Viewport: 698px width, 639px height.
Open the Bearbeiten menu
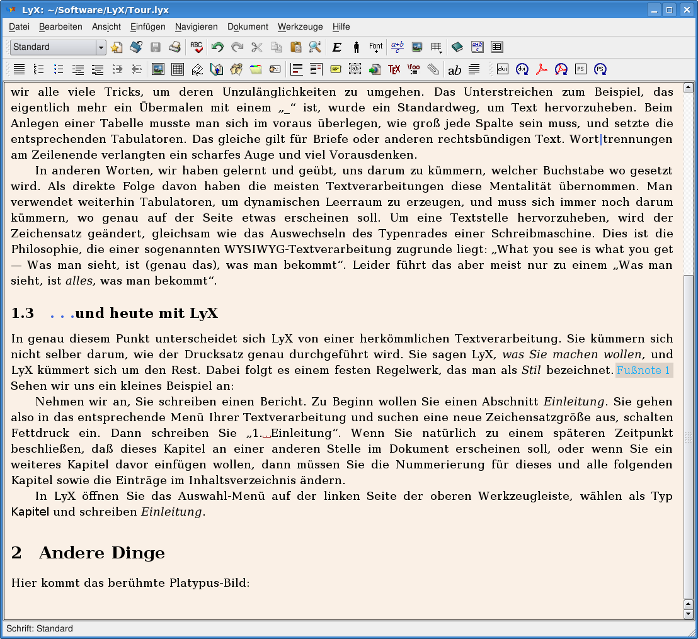click(61, 27)
